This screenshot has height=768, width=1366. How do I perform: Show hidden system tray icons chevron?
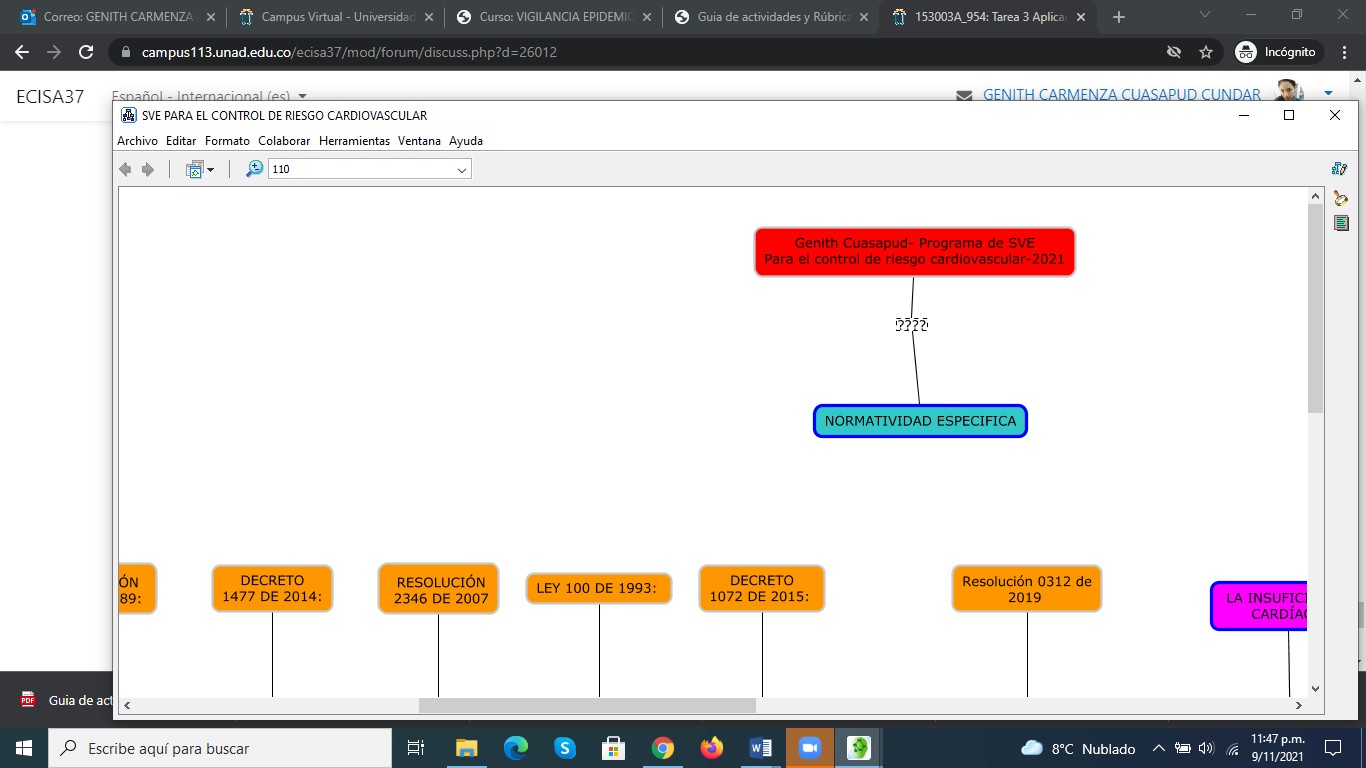pyautogui.click(x=1158, y=748)
